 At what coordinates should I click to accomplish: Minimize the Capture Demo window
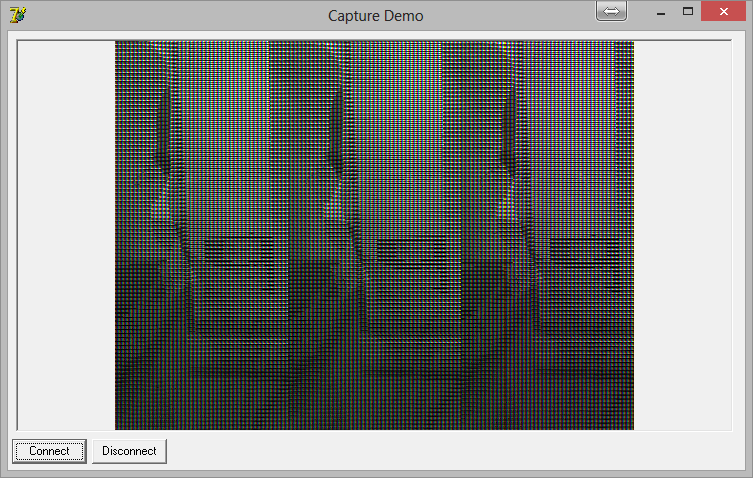pos(661,12)
